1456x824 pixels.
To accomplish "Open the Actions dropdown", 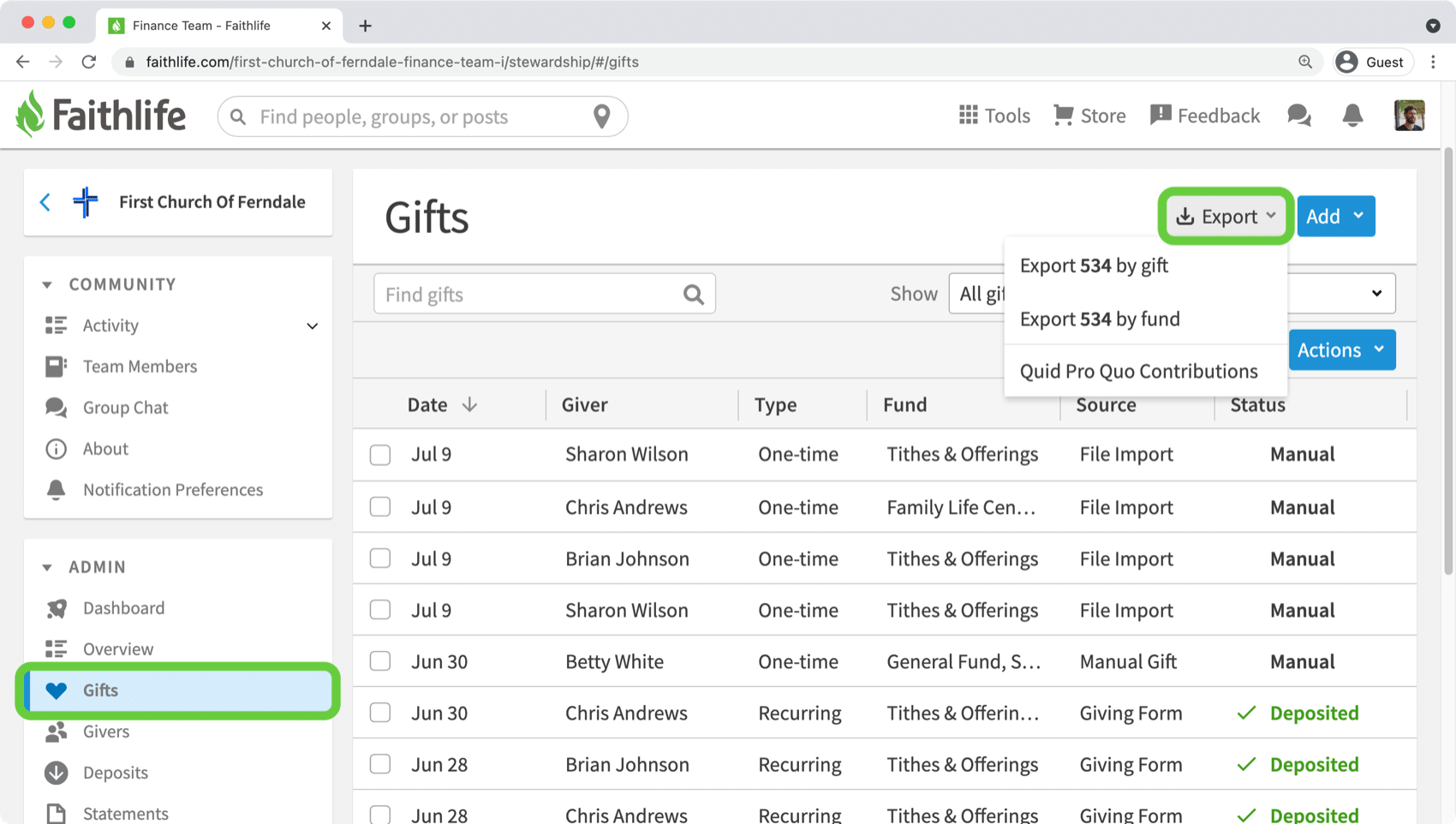I will point(1341,349).
